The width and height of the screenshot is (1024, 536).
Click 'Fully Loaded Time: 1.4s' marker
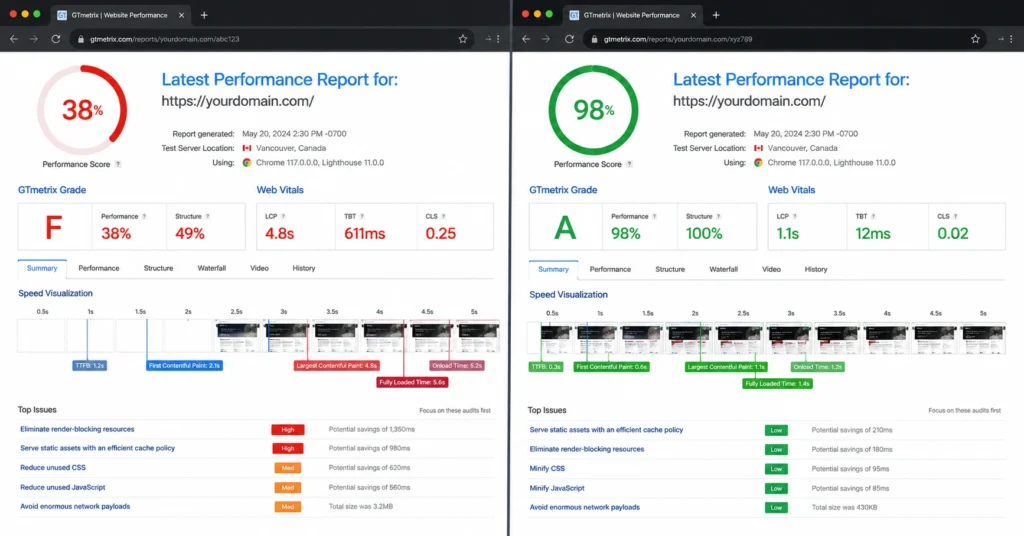click(x=777, y=384)
